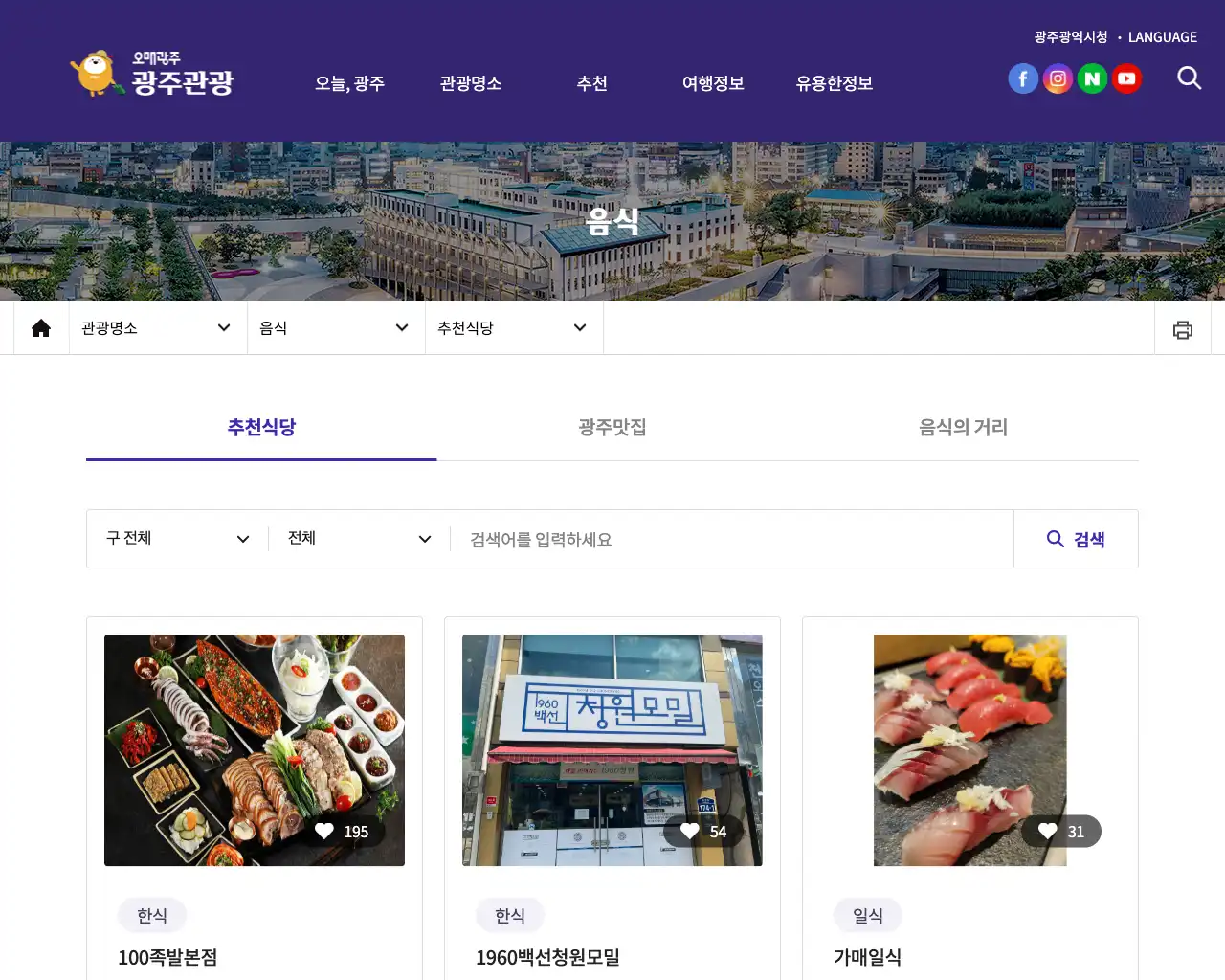Click the print page icon
Screen dimensions: 1225x980
point(1183,329)
